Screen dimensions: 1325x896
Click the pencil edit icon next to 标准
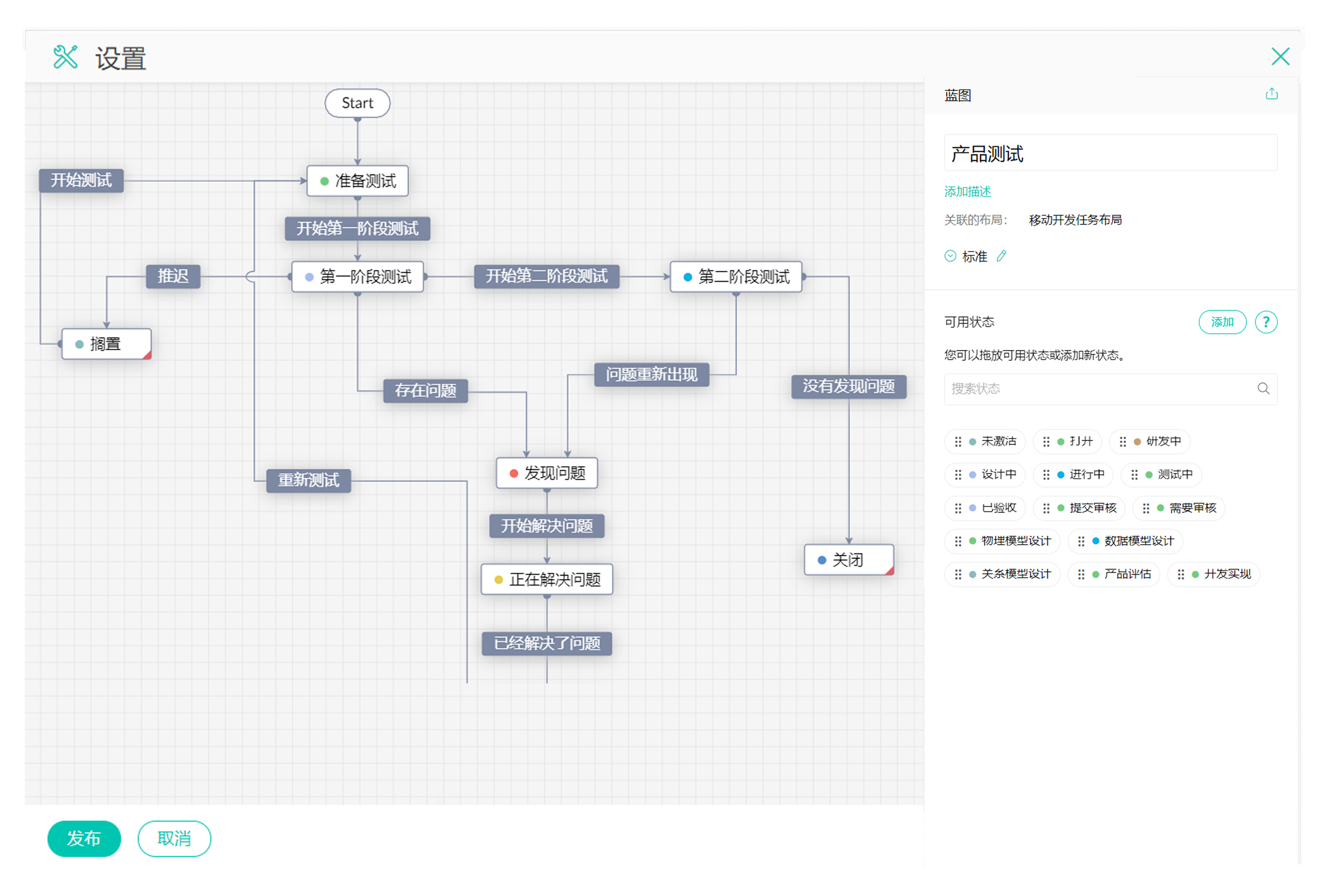1001,256
